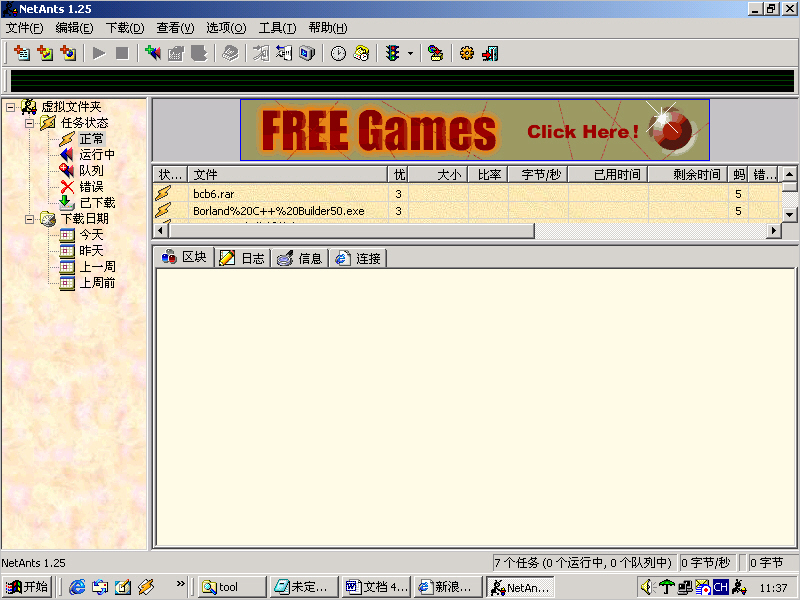
Task: Click the add batch job toolbar icon
Action: (x=45, y=53)
